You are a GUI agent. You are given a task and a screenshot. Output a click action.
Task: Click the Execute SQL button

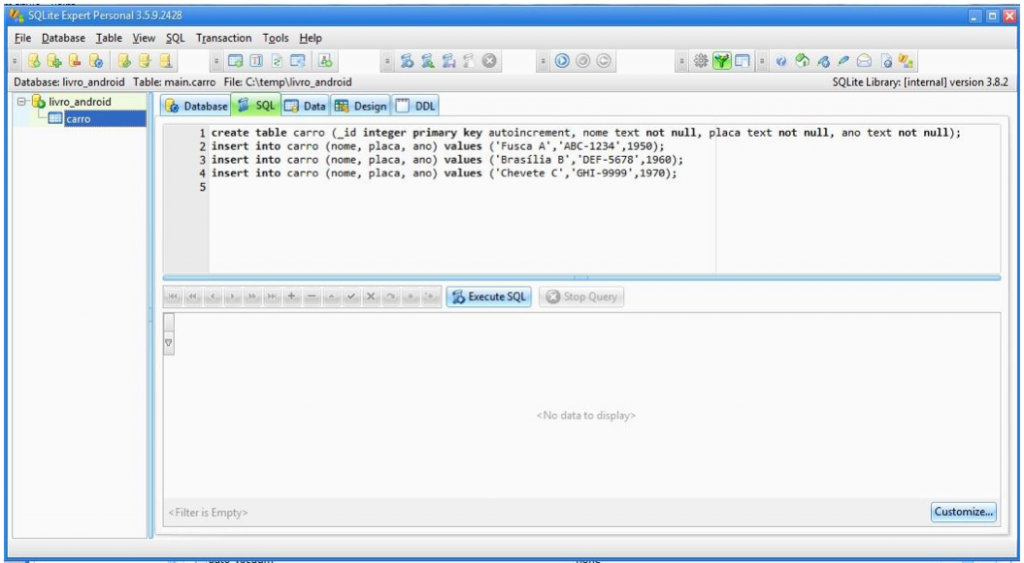(x=488, y=297)
